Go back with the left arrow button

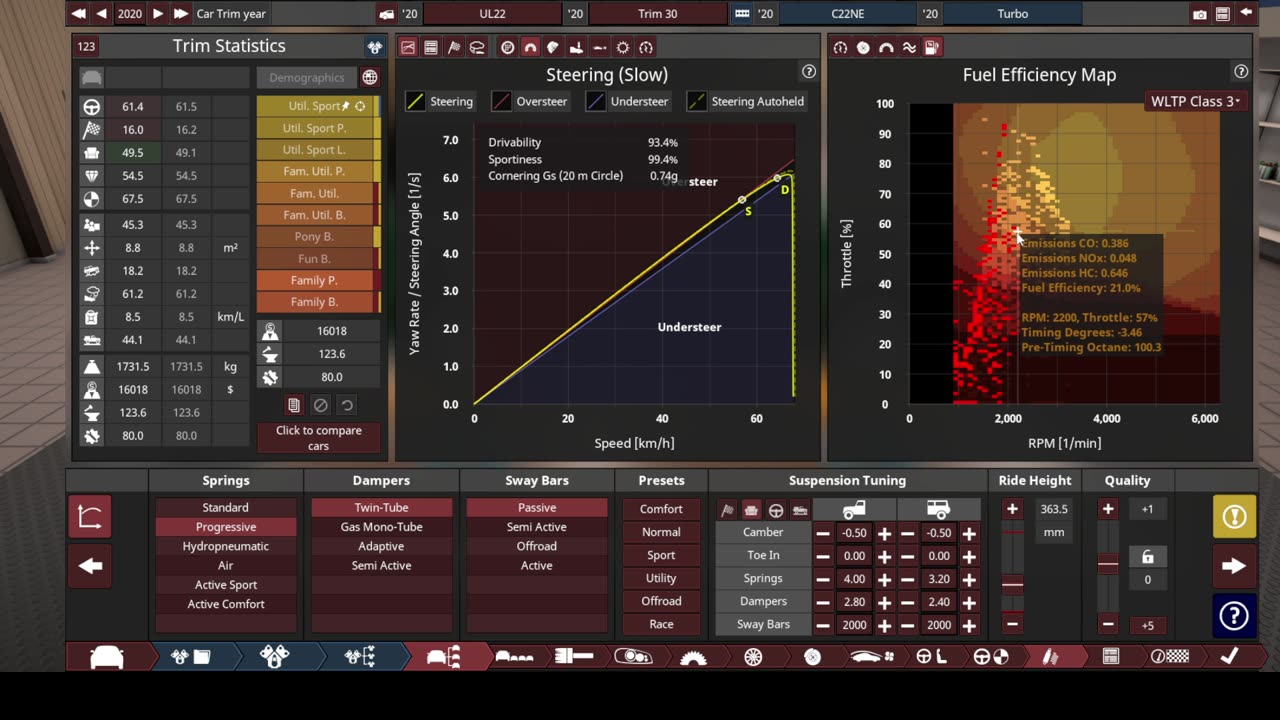pyautogui.click(x=90, y=566)
